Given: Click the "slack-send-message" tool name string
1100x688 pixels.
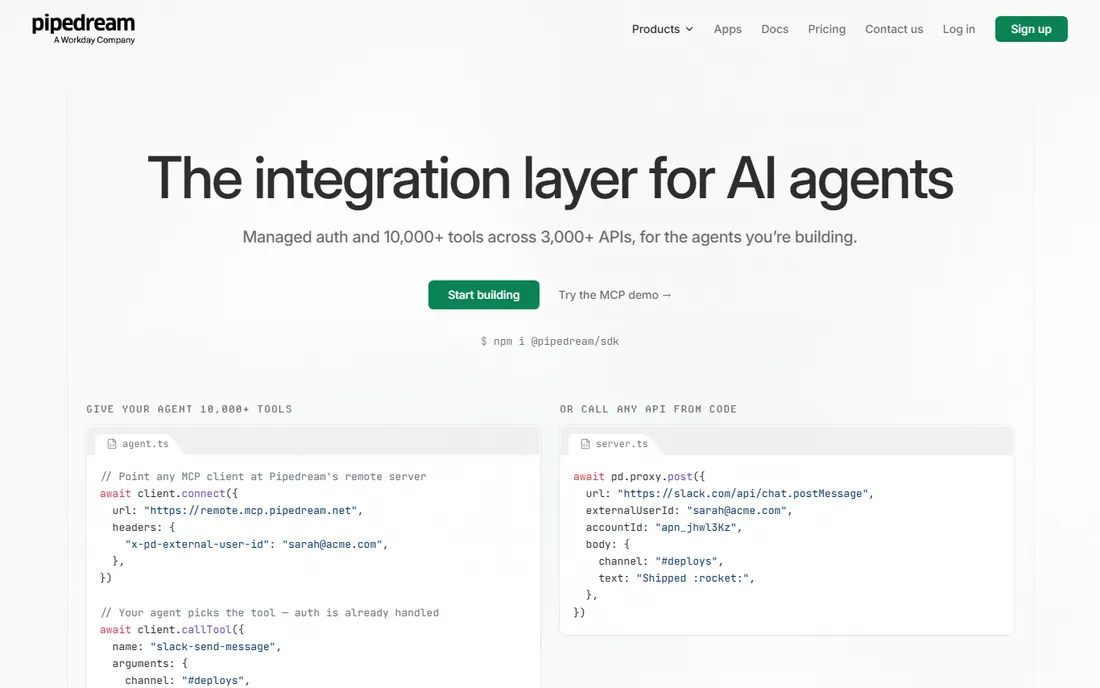Looking at the screenshot, I should coord(213,647).
